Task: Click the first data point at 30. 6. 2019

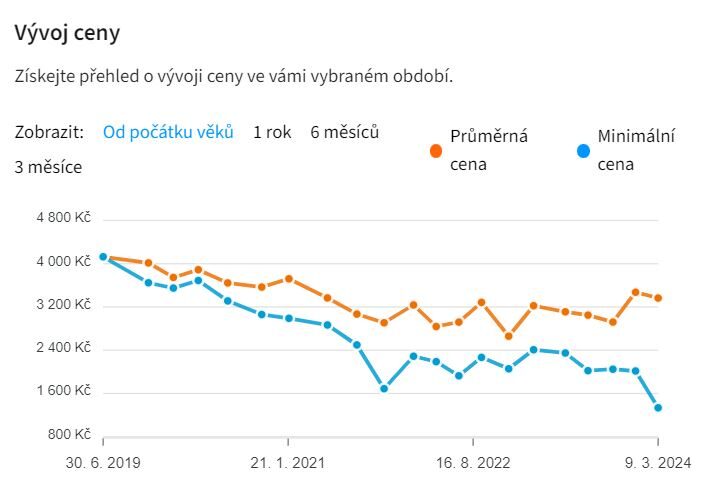Action: [103, 257]
